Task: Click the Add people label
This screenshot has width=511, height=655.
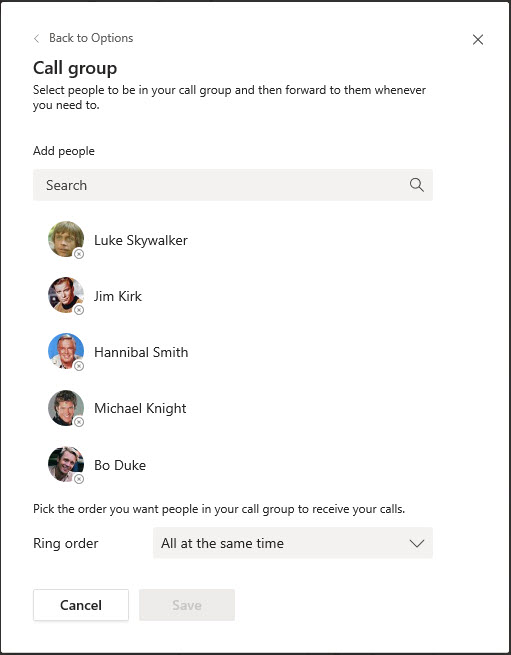Action: click(64, 151)
